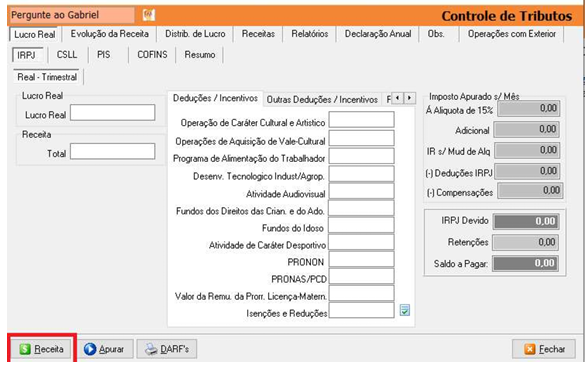The width and height of the screenshot is (588, 365).
Task: Click the Apurar button
Action: pos(105,349)
